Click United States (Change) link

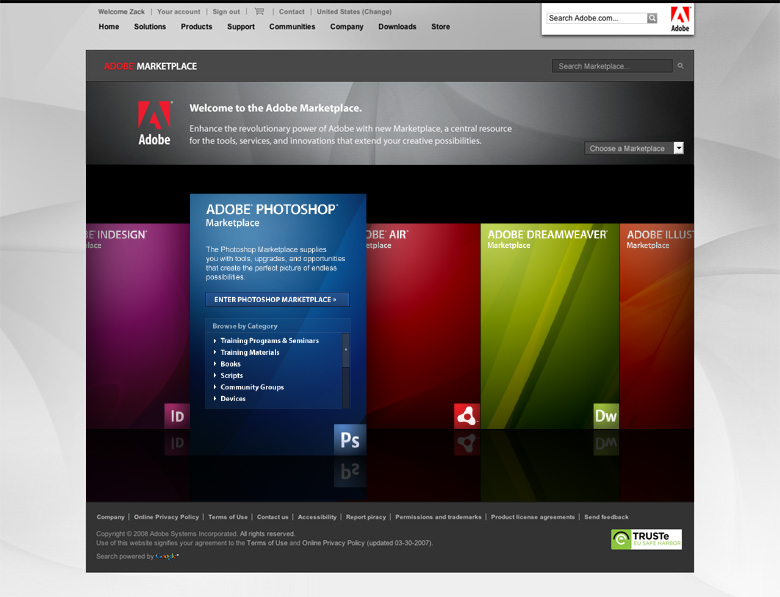pyautogui.click(x=354, y=11)
